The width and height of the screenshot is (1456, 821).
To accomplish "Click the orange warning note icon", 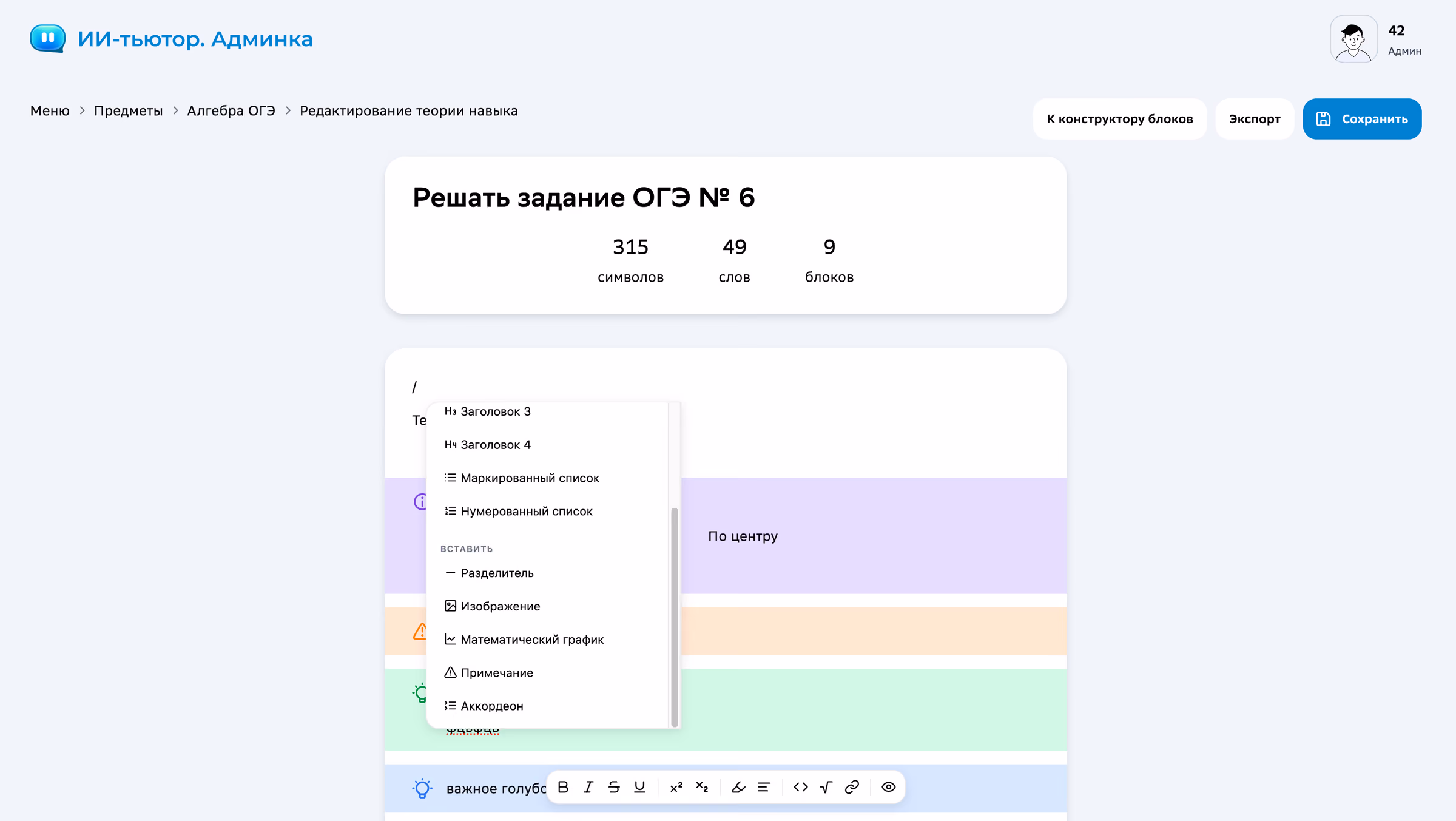I will coord(420,631).
